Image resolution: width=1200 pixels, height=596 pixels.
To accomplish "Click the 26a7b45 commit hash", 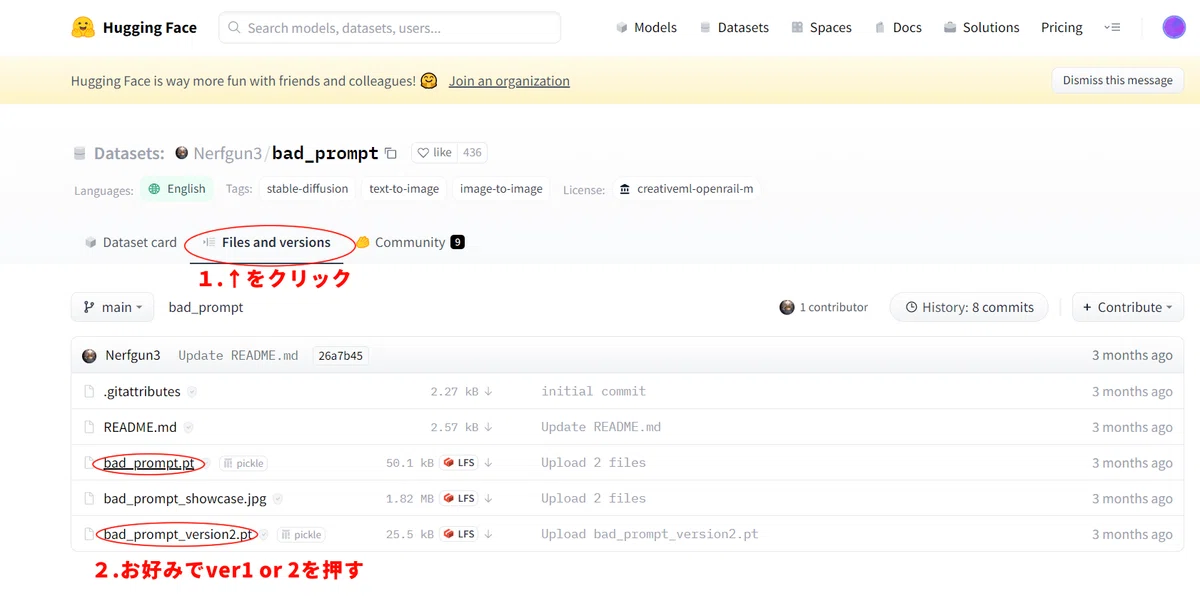I will [x=341, y=355].
